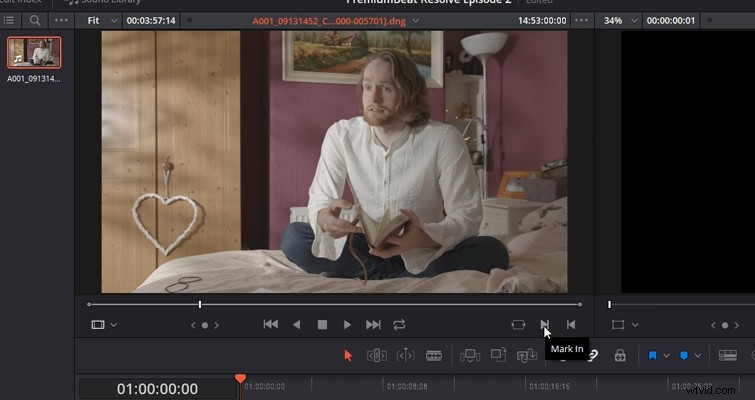The image size is (755, 400).
Task: Expand the source viewer mode dropdown arrow
Action: [114, 325]
